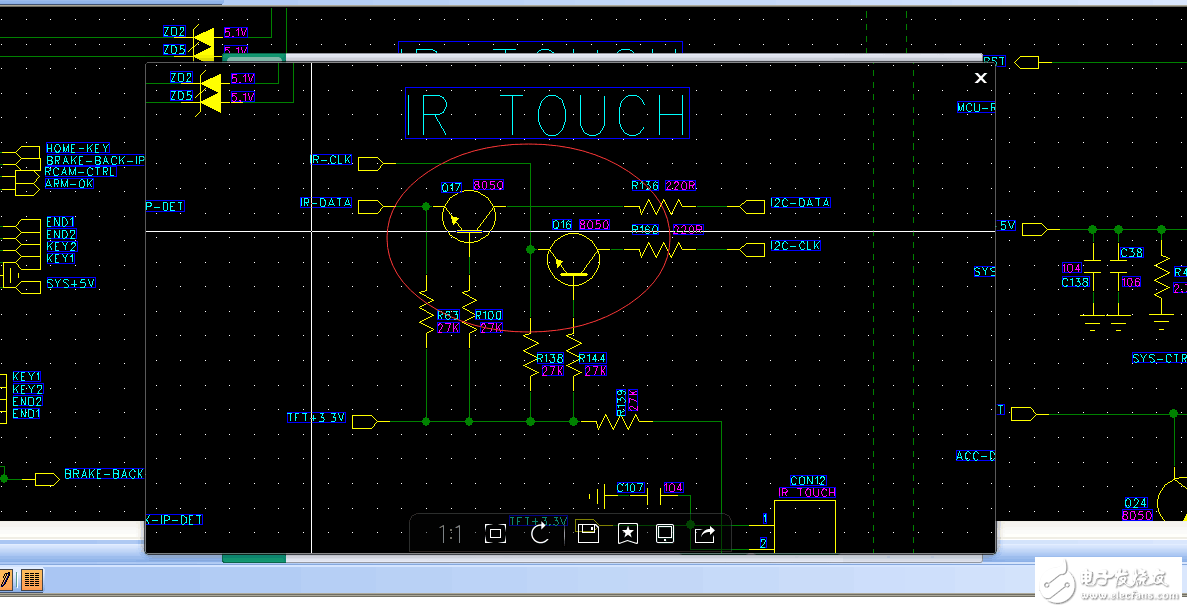Screen dimensions: 1187x612
Task: Reset the image viewer to 1:1 zoom
Action: [x=450, y=534]
